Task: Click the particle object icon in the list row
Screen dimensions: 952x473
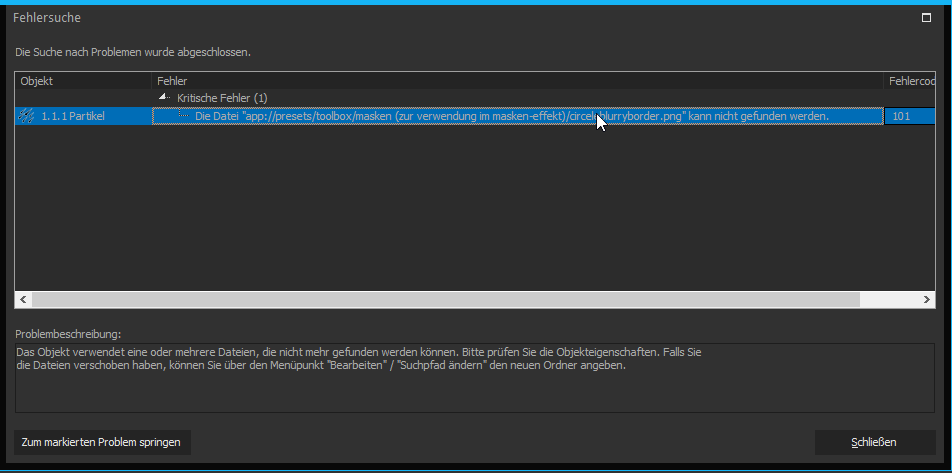Action: tap(27, 116)
